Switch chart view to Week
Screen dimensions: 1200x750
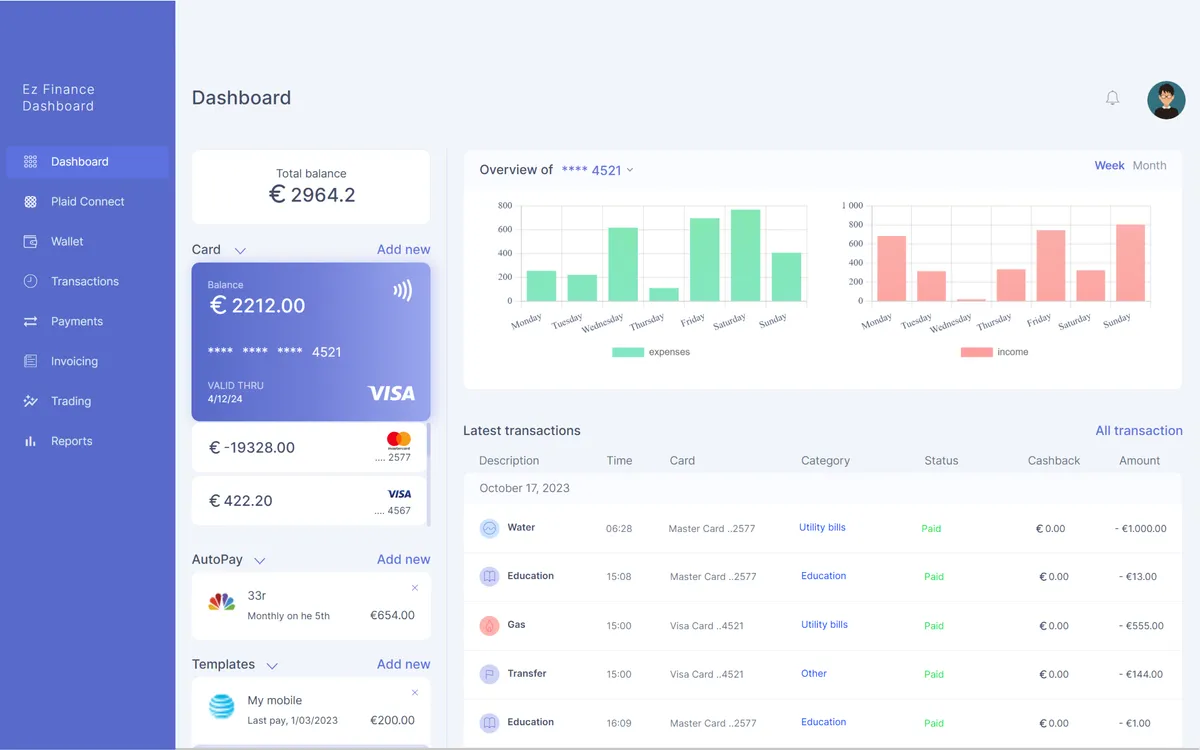click(1109, 165)
